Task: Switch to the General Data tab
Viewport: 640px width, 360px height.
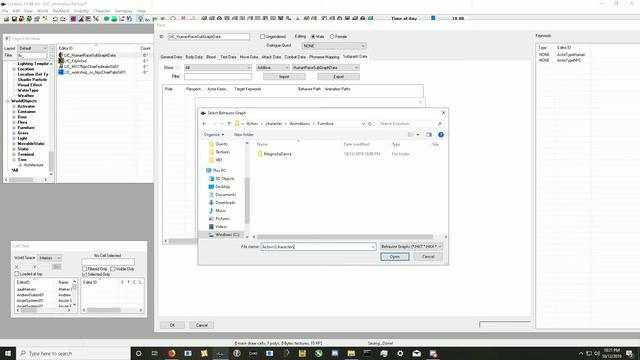Action: 171,57
